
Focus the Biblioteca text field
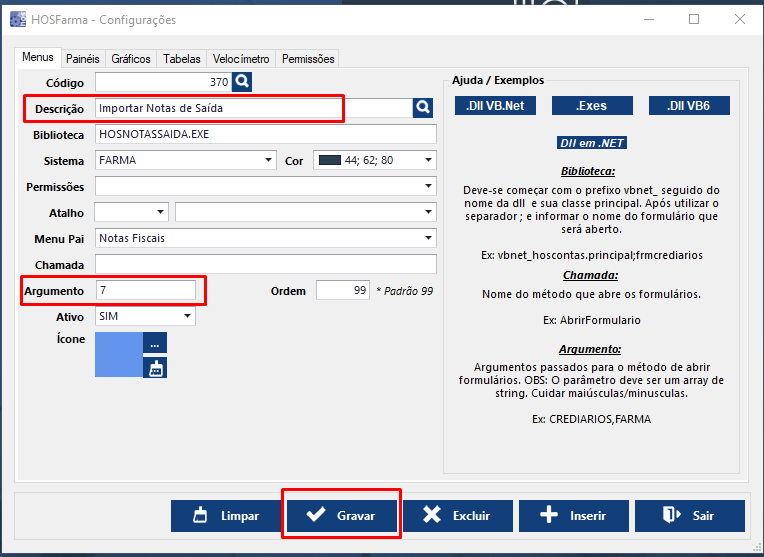point(266,134)
